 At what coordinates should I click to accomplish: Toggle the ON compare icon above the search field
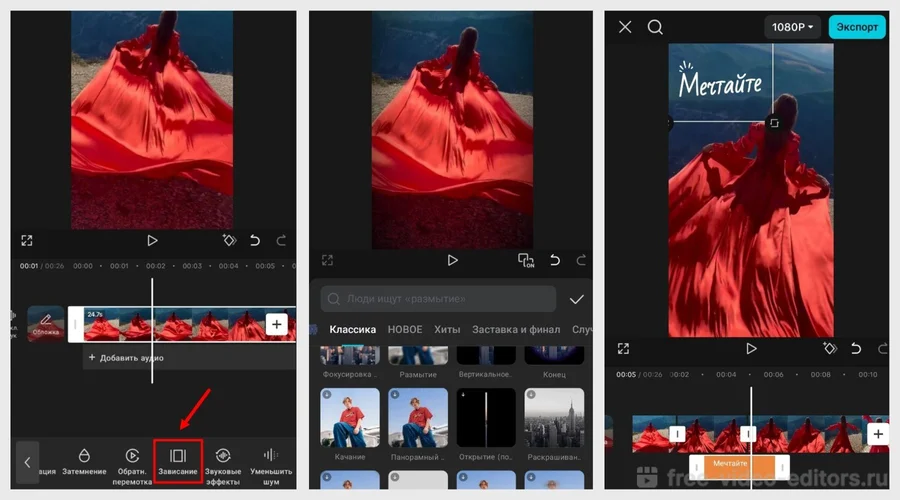click(526, 260)
